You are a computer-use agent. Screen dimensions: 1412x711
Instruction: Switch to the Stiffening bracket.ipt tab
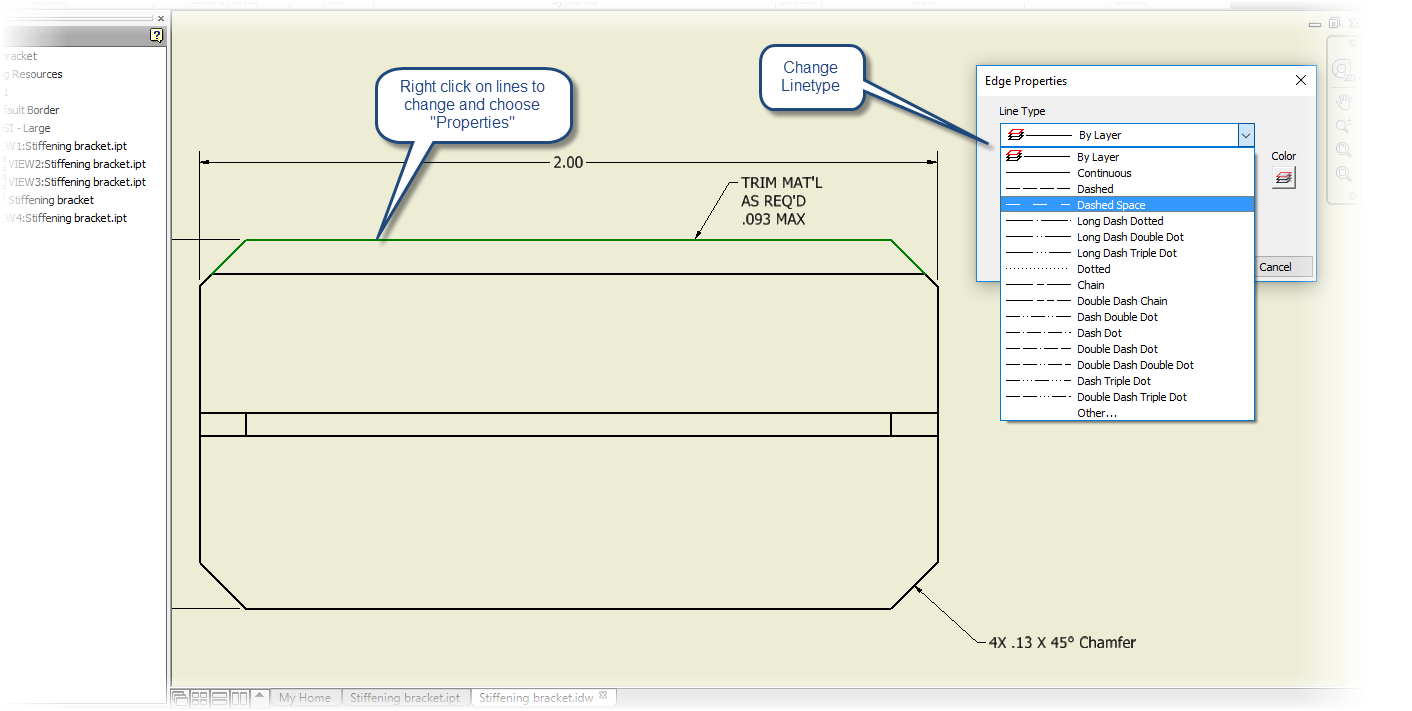(406, 697)
